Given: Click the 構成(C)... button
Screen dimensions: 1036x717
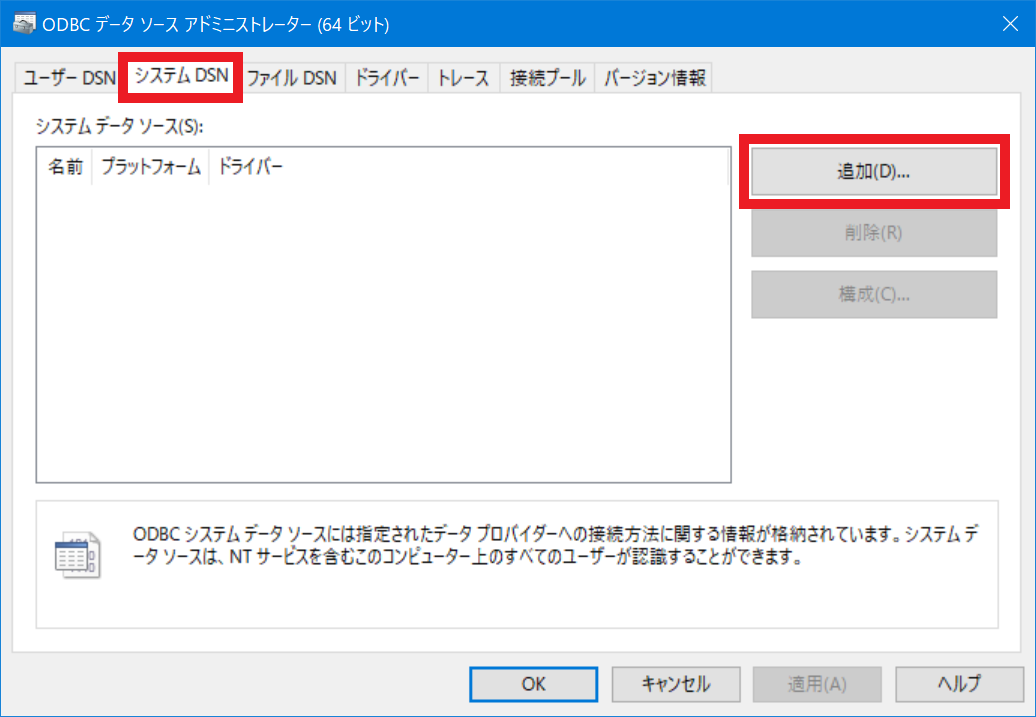Looking at the screenshot, I should point(873,294).
